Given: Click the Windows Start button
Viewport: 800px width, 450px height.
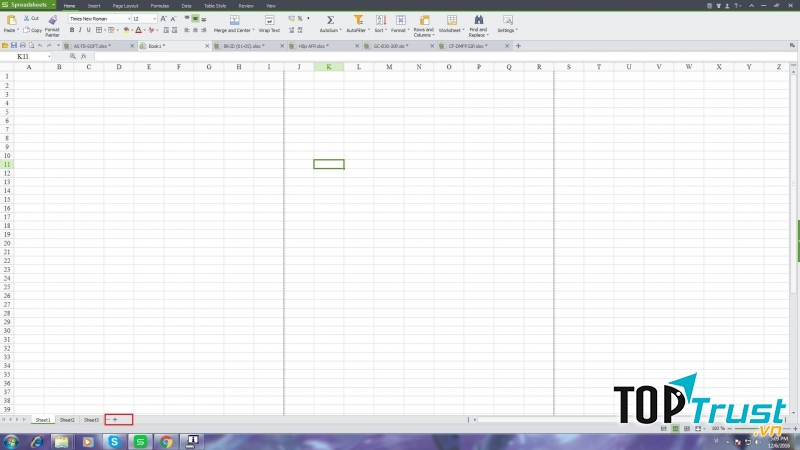Looking at the screenshot, I should [11, 442].
